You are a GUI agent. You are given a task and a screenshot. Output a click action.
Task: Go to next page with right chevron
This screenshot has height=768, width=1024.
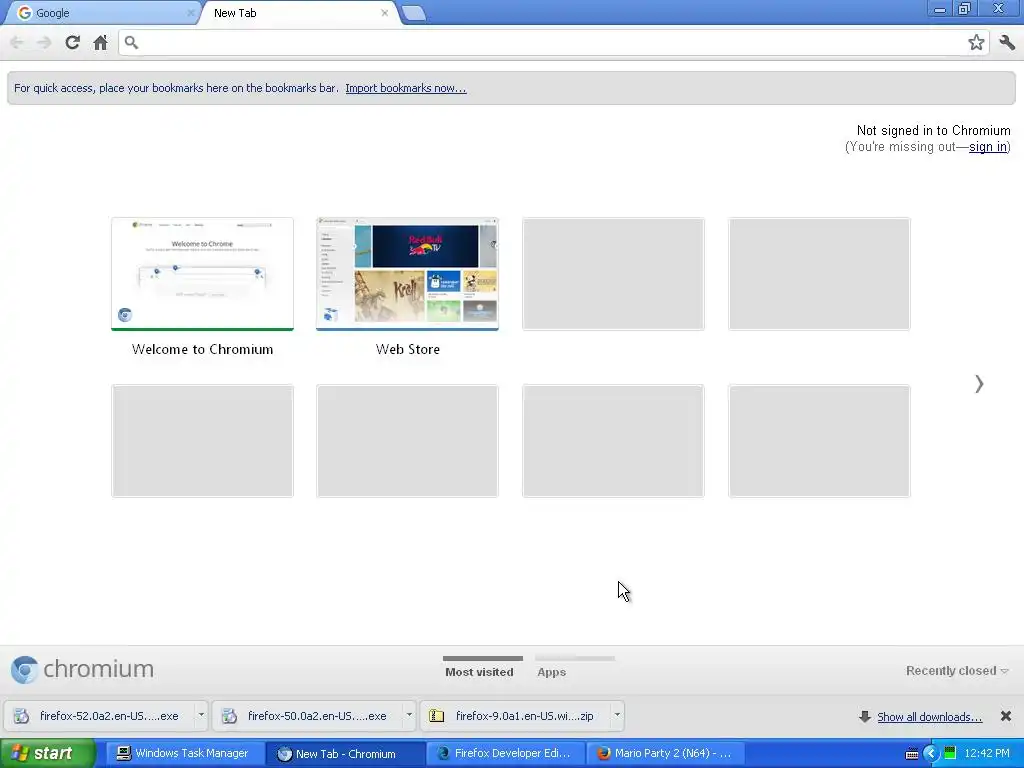click(978, 384)
